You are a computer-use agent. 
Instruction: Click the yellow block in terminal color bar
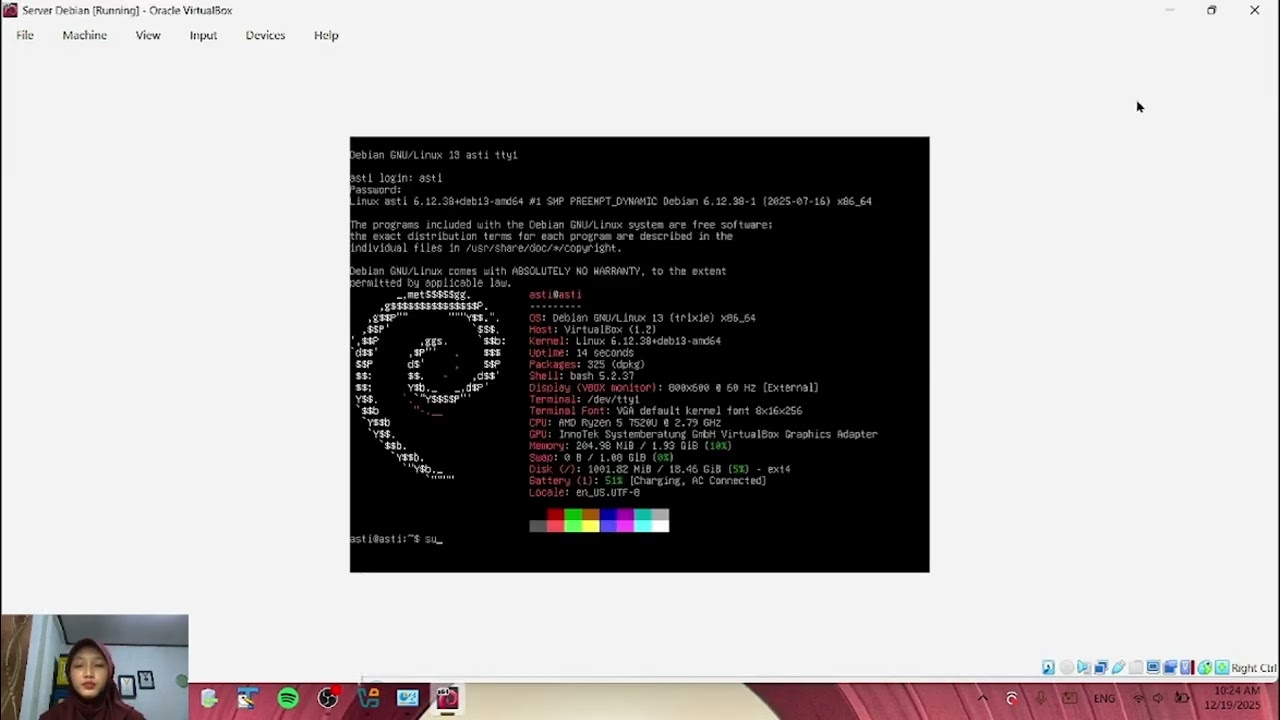(x=590, y=526)
